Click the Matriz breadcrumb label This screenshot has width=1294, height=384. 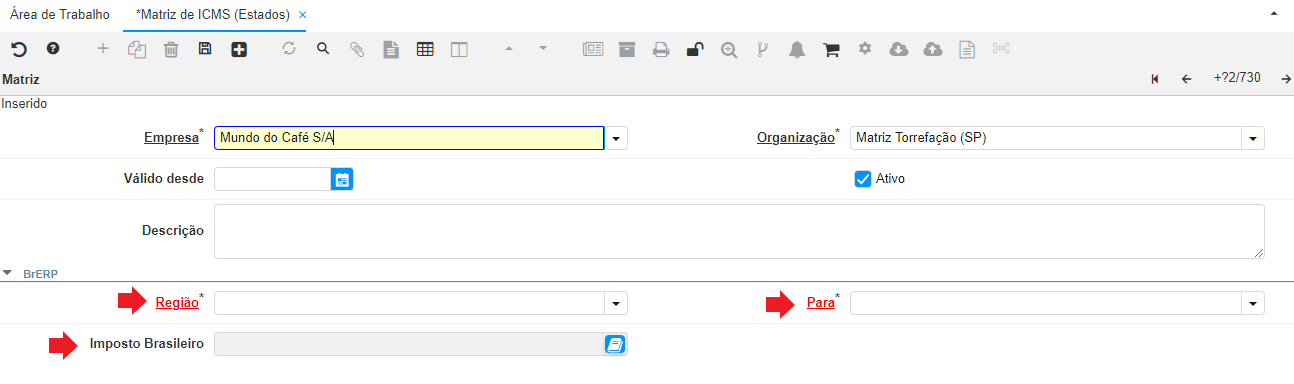21,78
